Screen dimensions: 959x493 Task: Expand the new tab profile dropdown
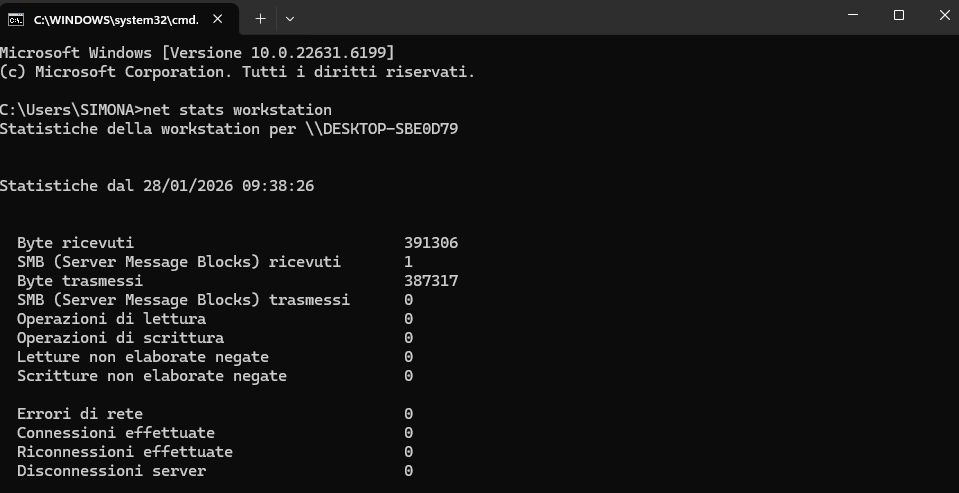point(290,19)
